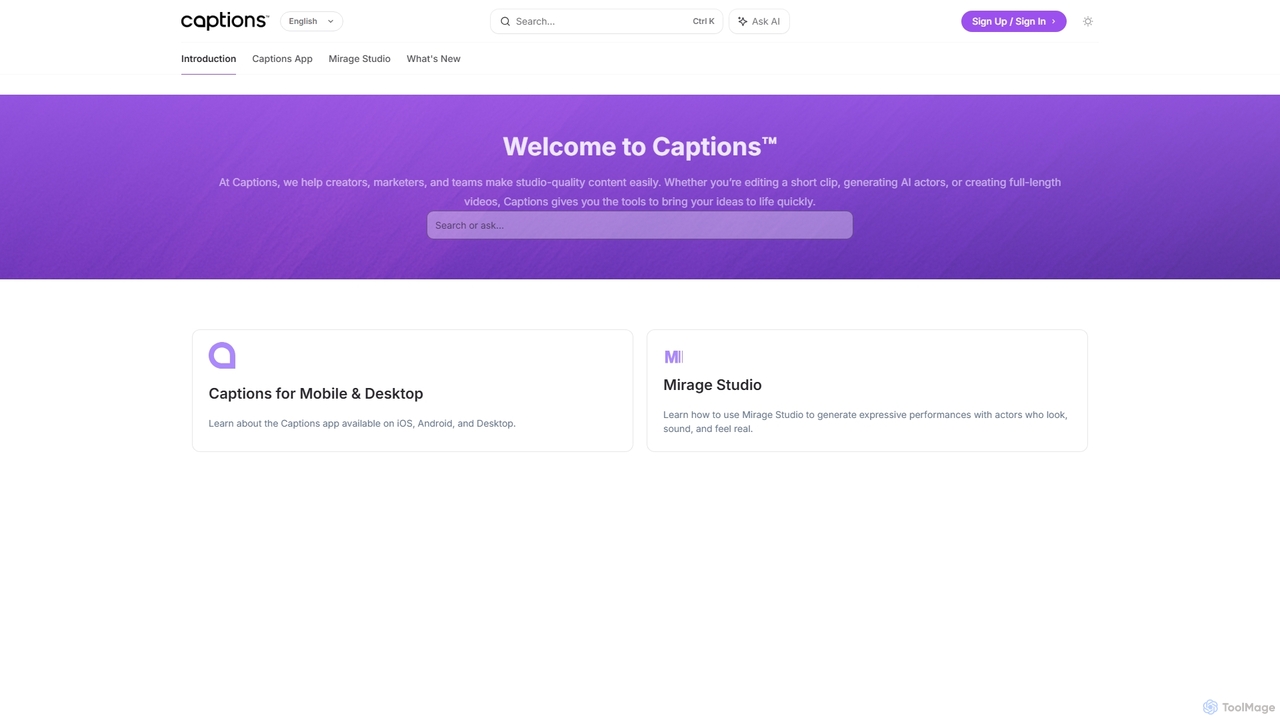Open the Ask AI assistant button
Screen dimensions: 1280x720
point(759,21)
